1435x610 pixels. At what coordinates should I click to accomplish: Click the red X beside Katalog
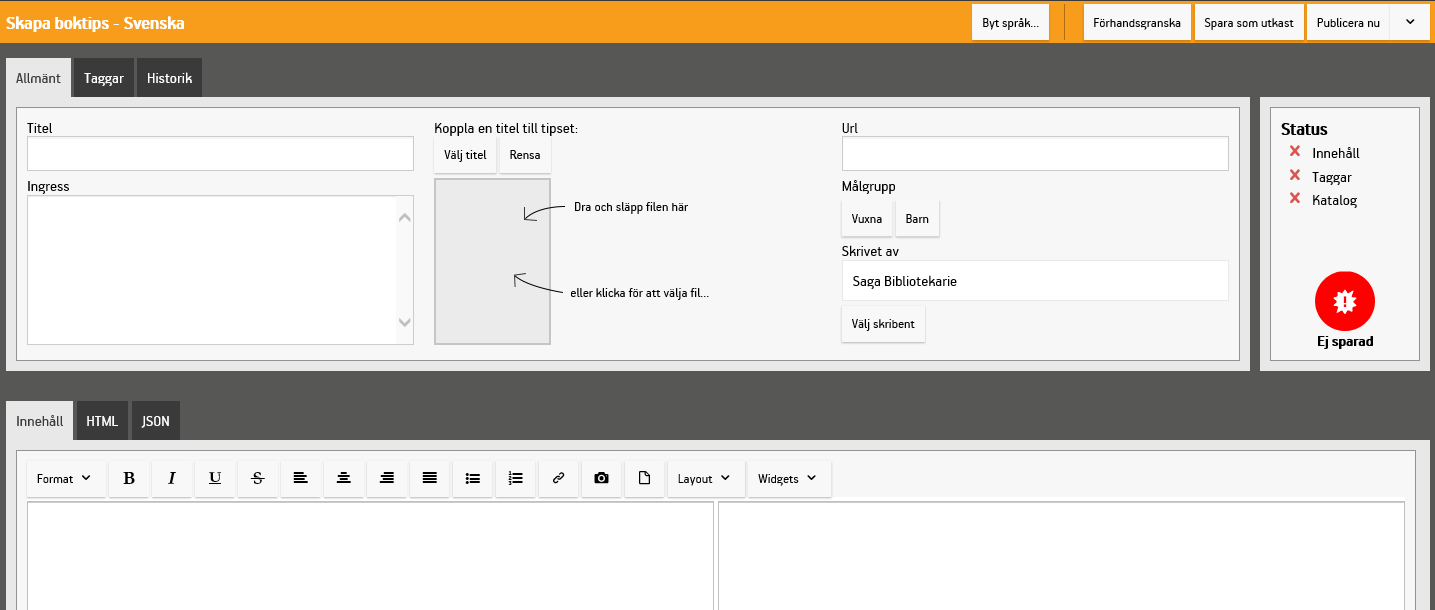click(x=1294, y=199)
